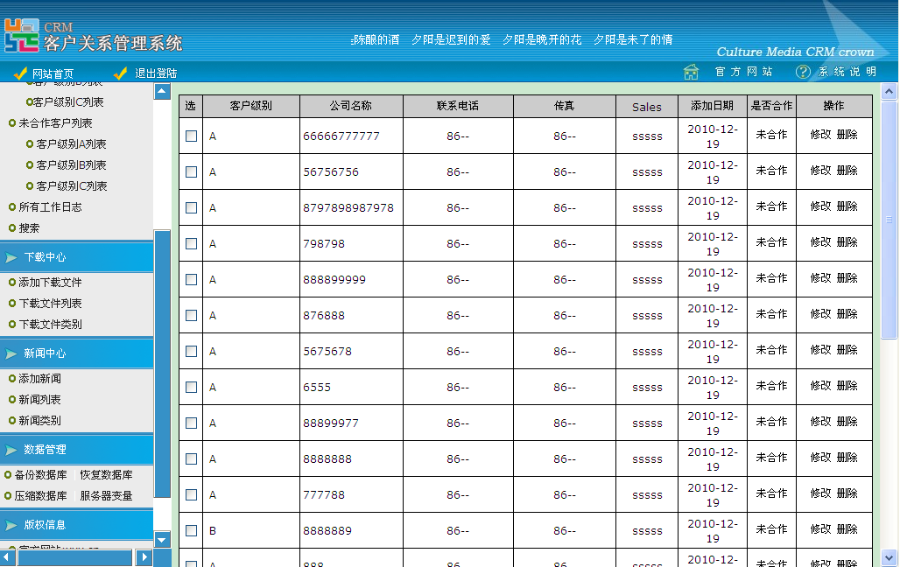Check the box for company 56756756
900x567 pixels.
(x=191, y=172)
